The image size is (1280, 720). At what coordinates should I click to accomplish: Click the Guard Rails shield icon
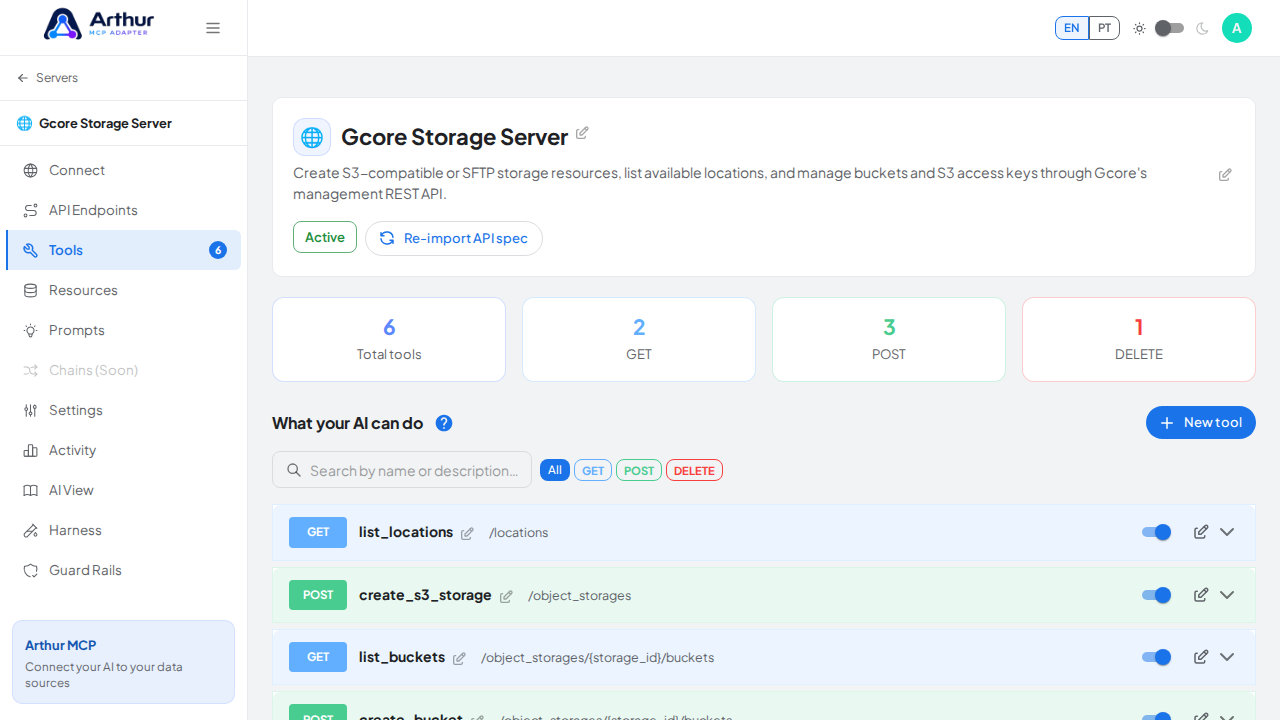[31, 570]
